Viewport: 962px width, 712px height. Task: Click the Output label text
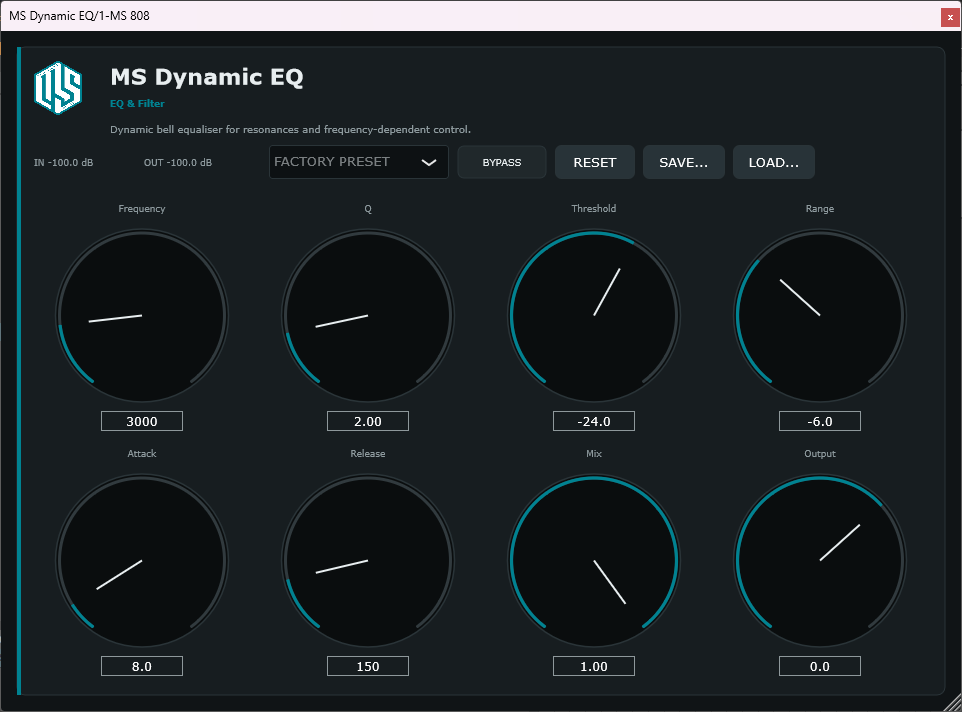[x=820, y=454]
